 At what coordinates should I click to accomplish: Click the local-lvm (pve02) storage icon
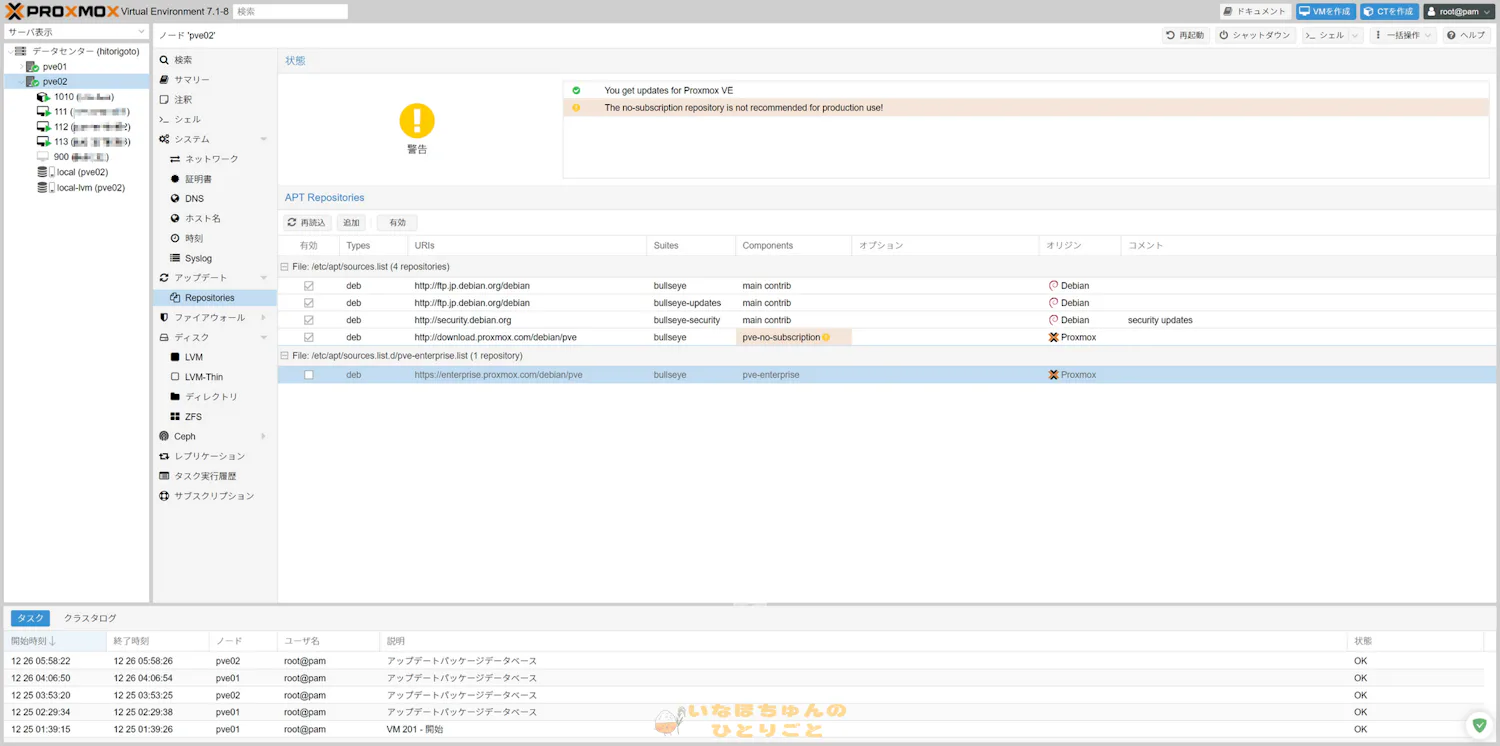click(46, 187)
